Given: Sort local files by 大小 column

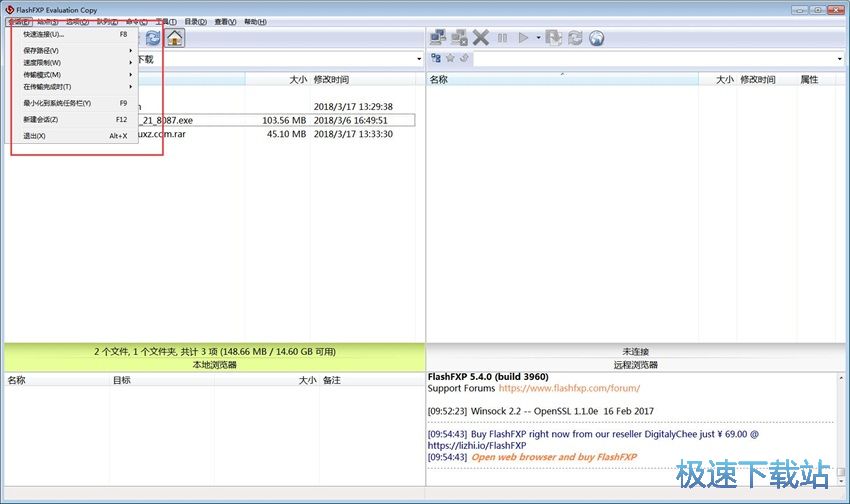Looking at the screenshot, I should tap(277, 80).
